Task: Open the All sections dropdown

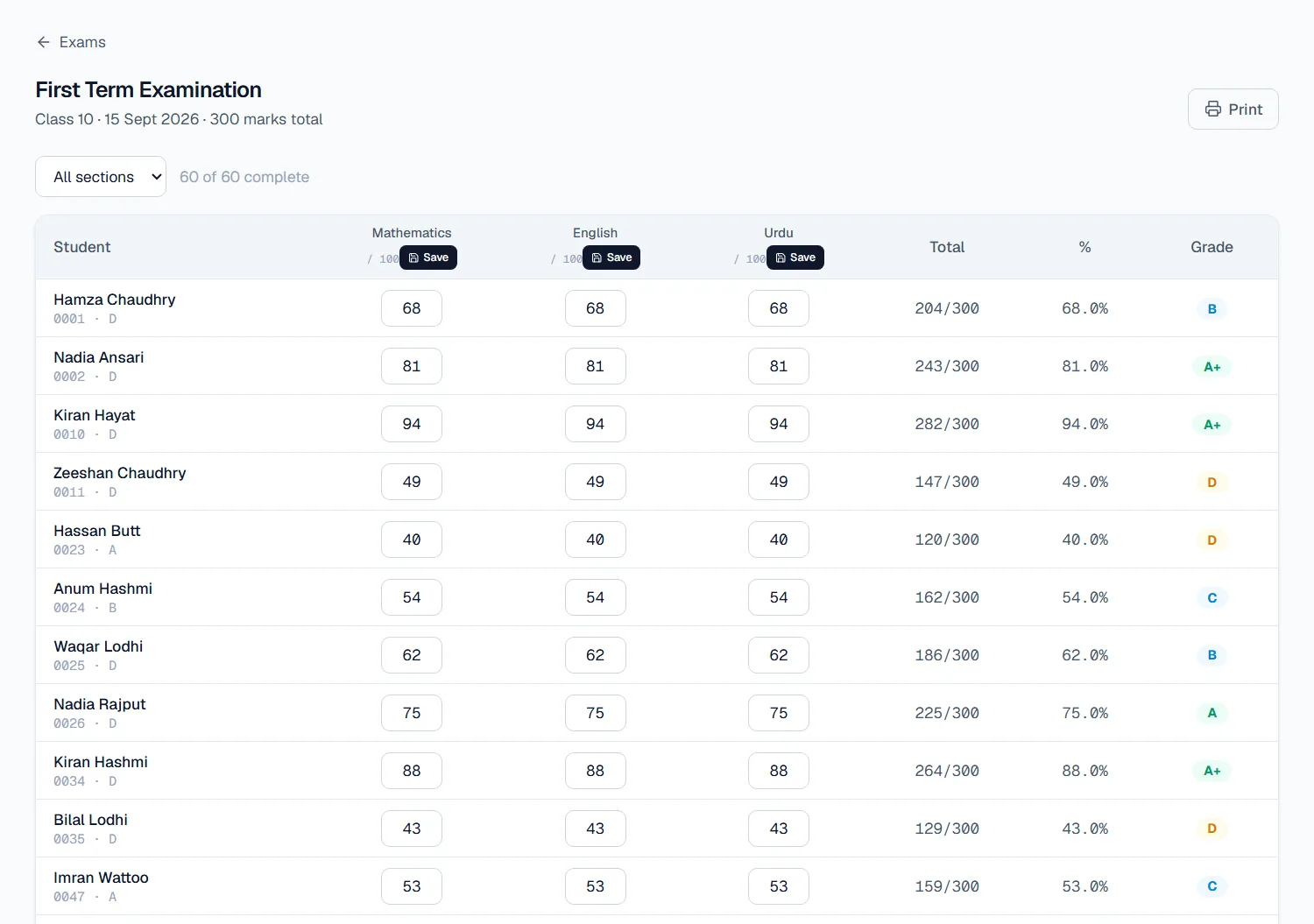Action: coord(101,177)
